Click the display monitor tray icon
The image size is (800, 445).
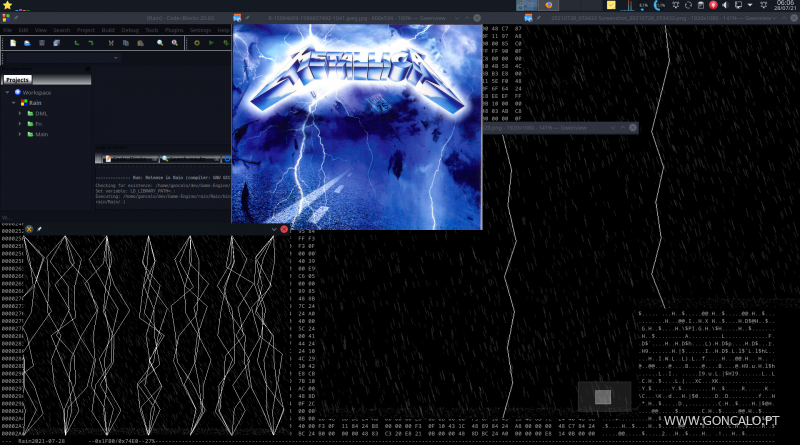click(738, 5)
